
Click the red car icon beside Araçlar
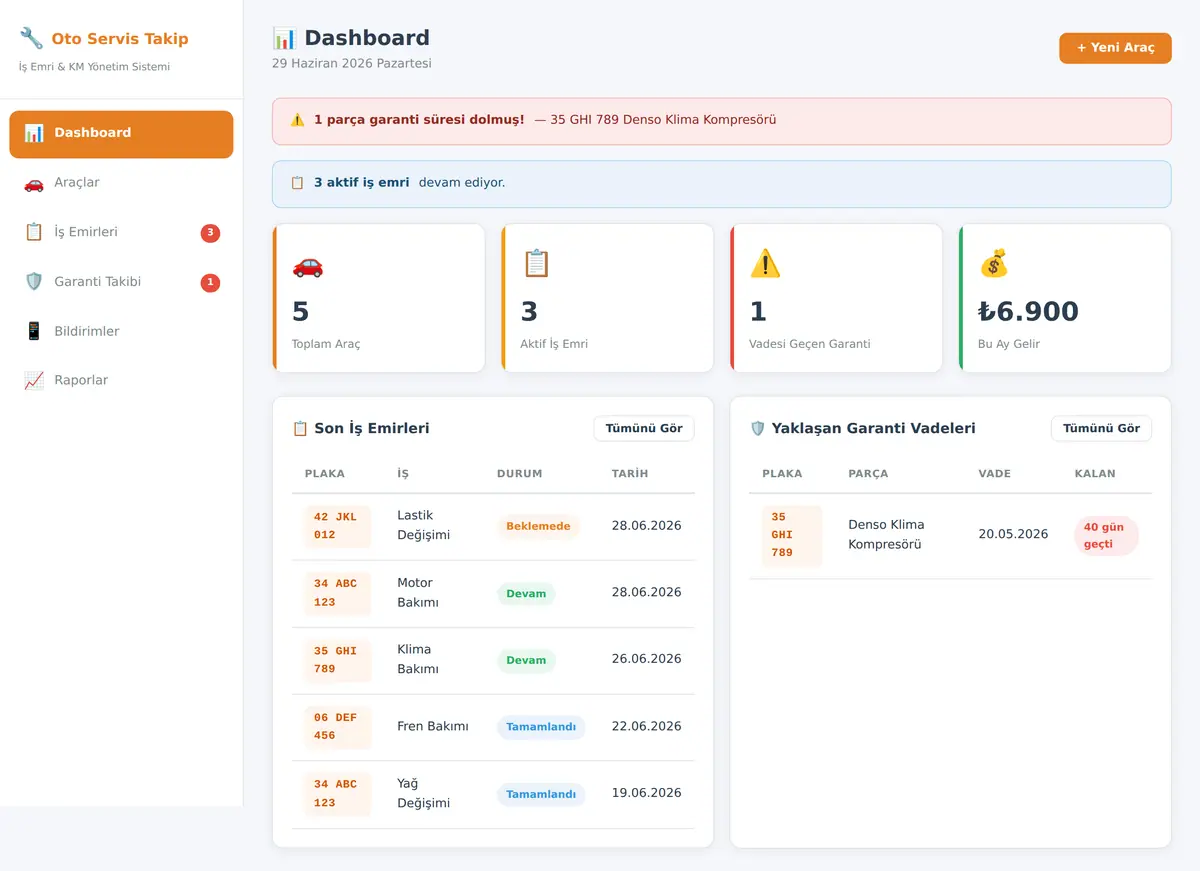(34, 183)
